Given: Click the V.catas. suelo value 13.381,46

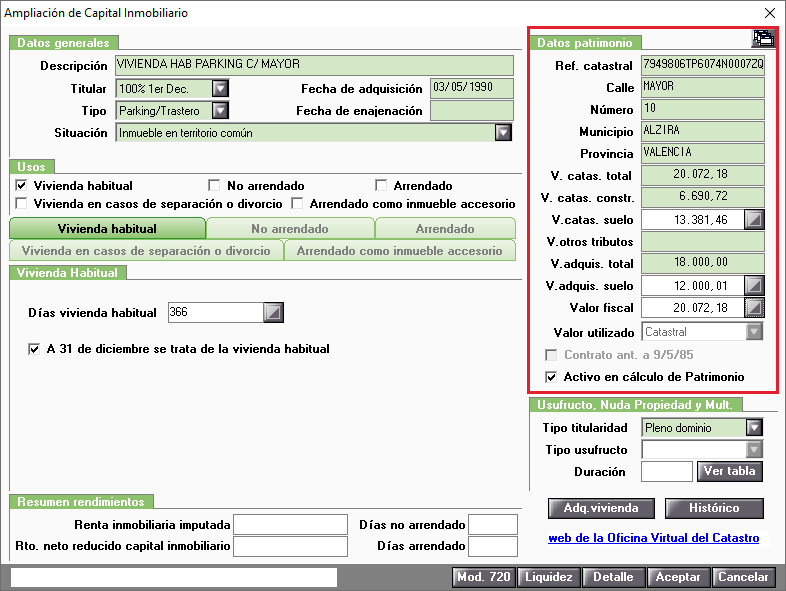Looking at the screenshot, I should 693,220.
